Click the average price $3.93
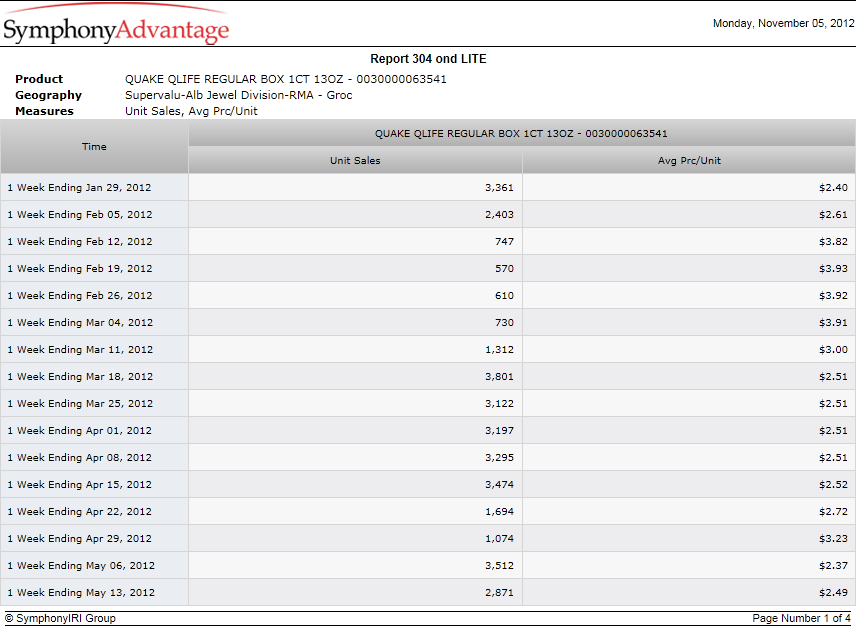The width and height of the screenshot is (856, 631). pyautogui.click(x=833, y=269)
